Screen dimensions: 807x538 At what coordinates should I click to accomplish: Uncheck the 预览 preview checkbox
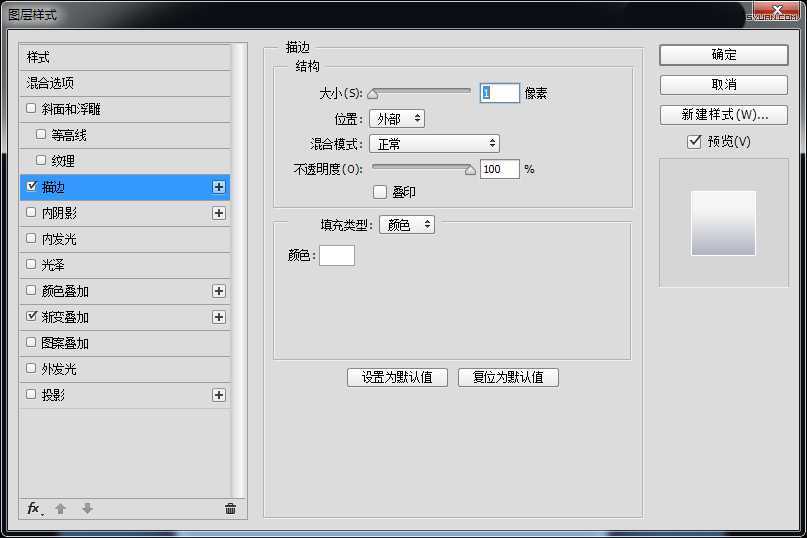click(694, 142)
